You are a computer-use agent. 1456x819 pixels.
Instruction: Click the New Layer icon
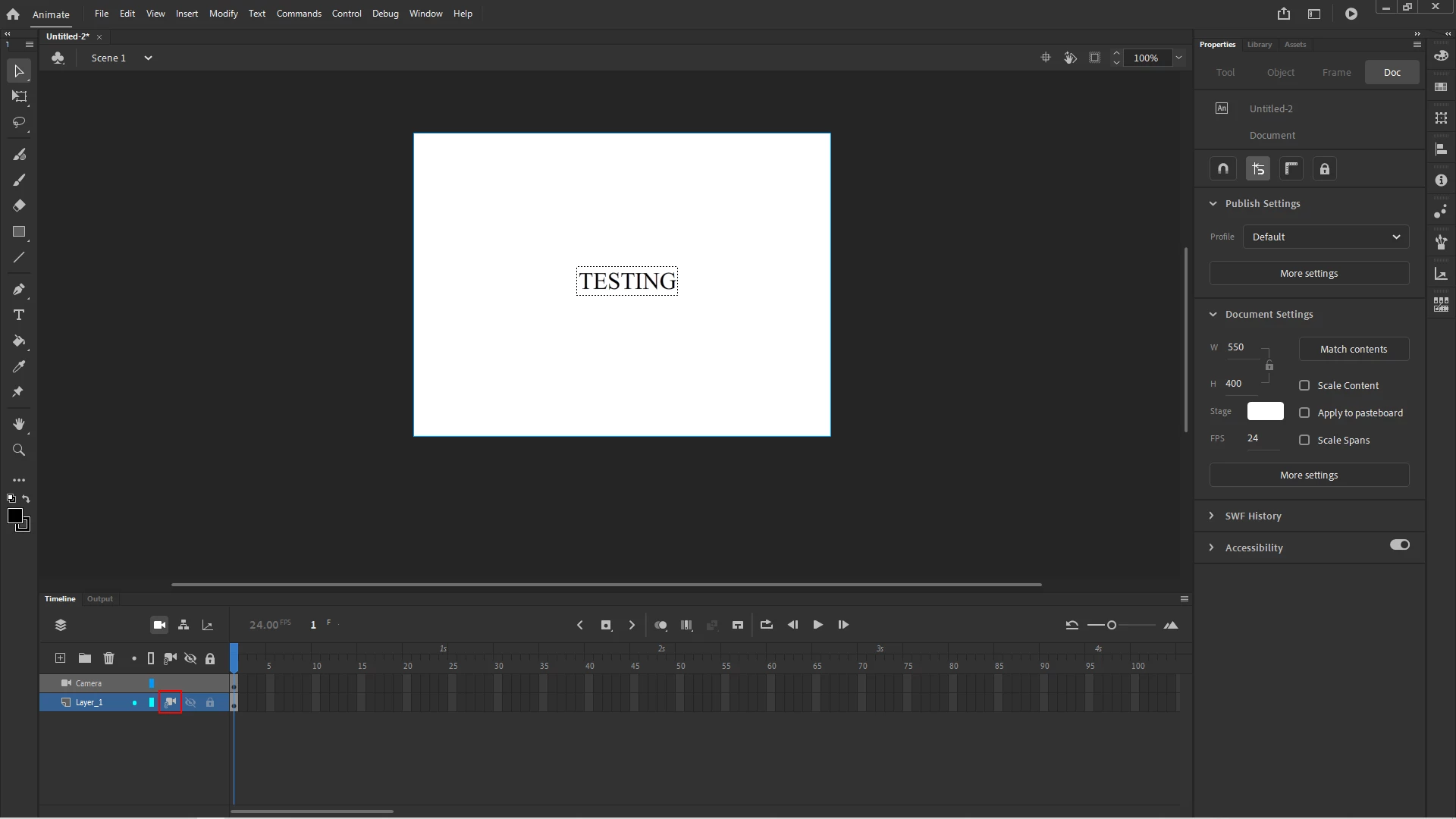click(60, 658)
